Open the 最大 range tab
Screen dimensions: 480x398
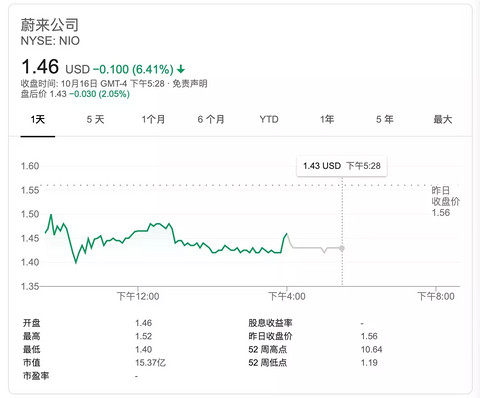(x=443, y=119)
